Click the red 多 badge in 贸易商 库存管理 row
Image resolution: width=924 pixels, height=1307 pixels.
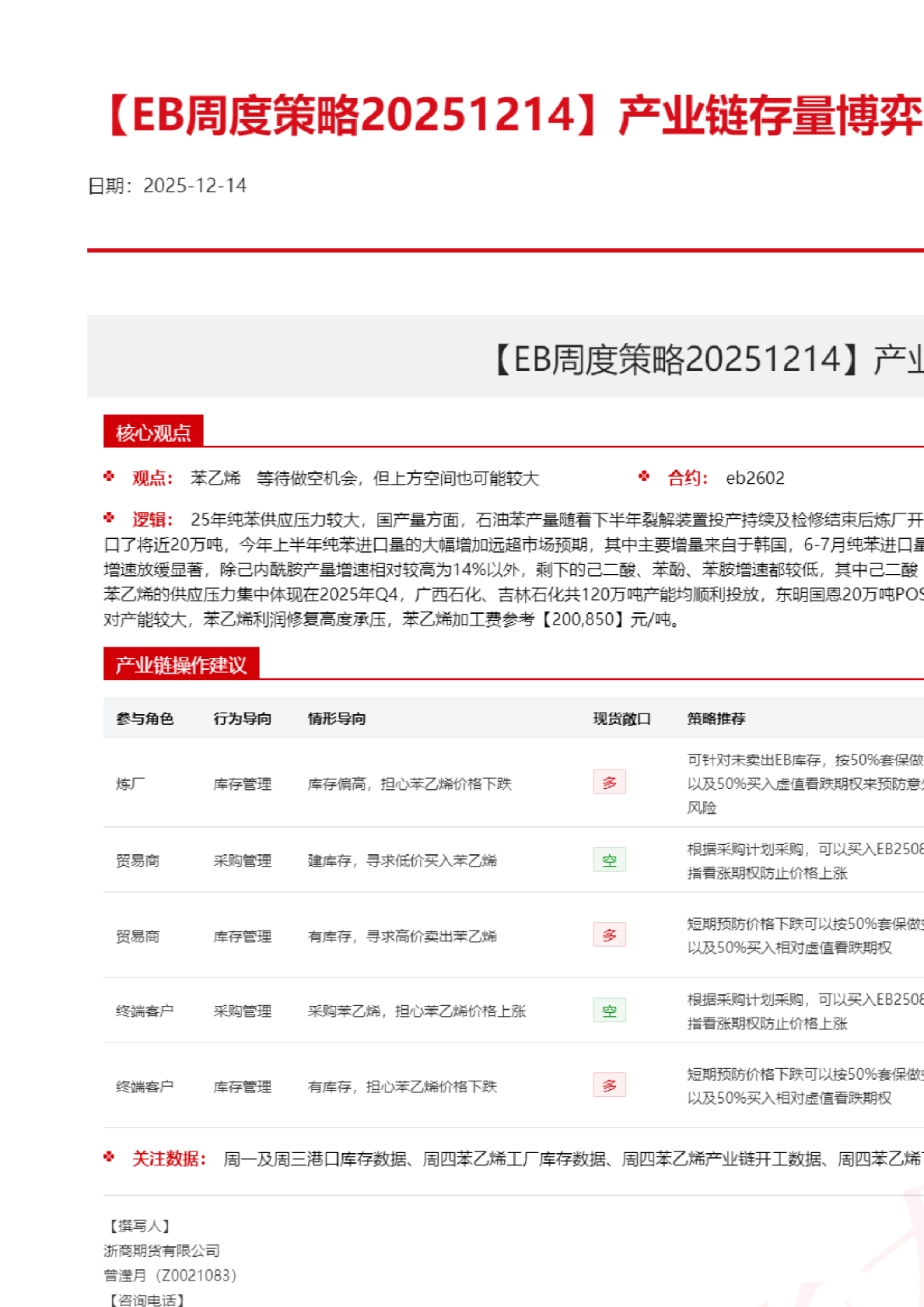609,935
